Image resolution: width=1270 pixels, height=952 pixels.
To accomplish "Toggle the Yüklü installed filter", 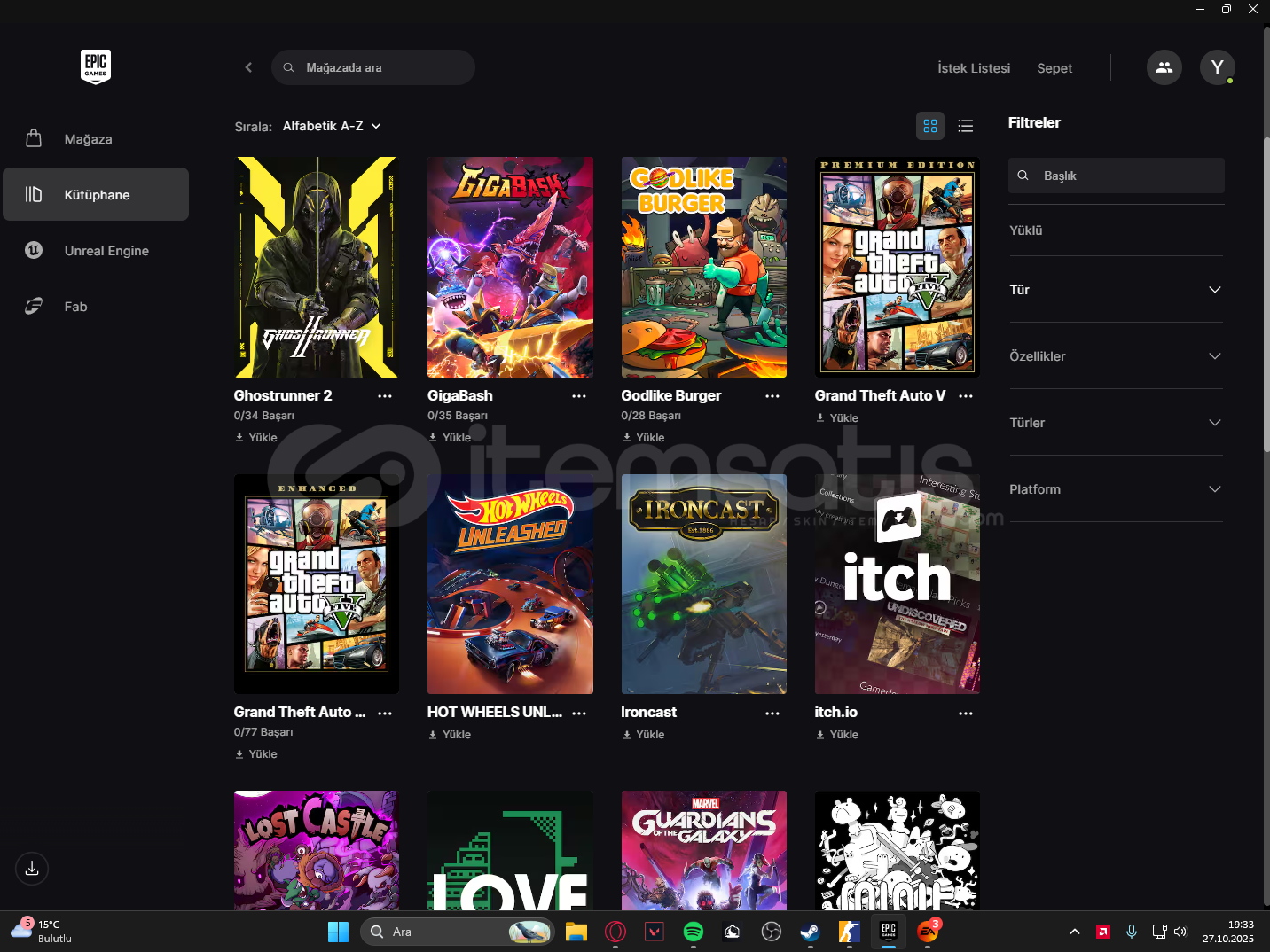I will click(x=1026, y=230).
